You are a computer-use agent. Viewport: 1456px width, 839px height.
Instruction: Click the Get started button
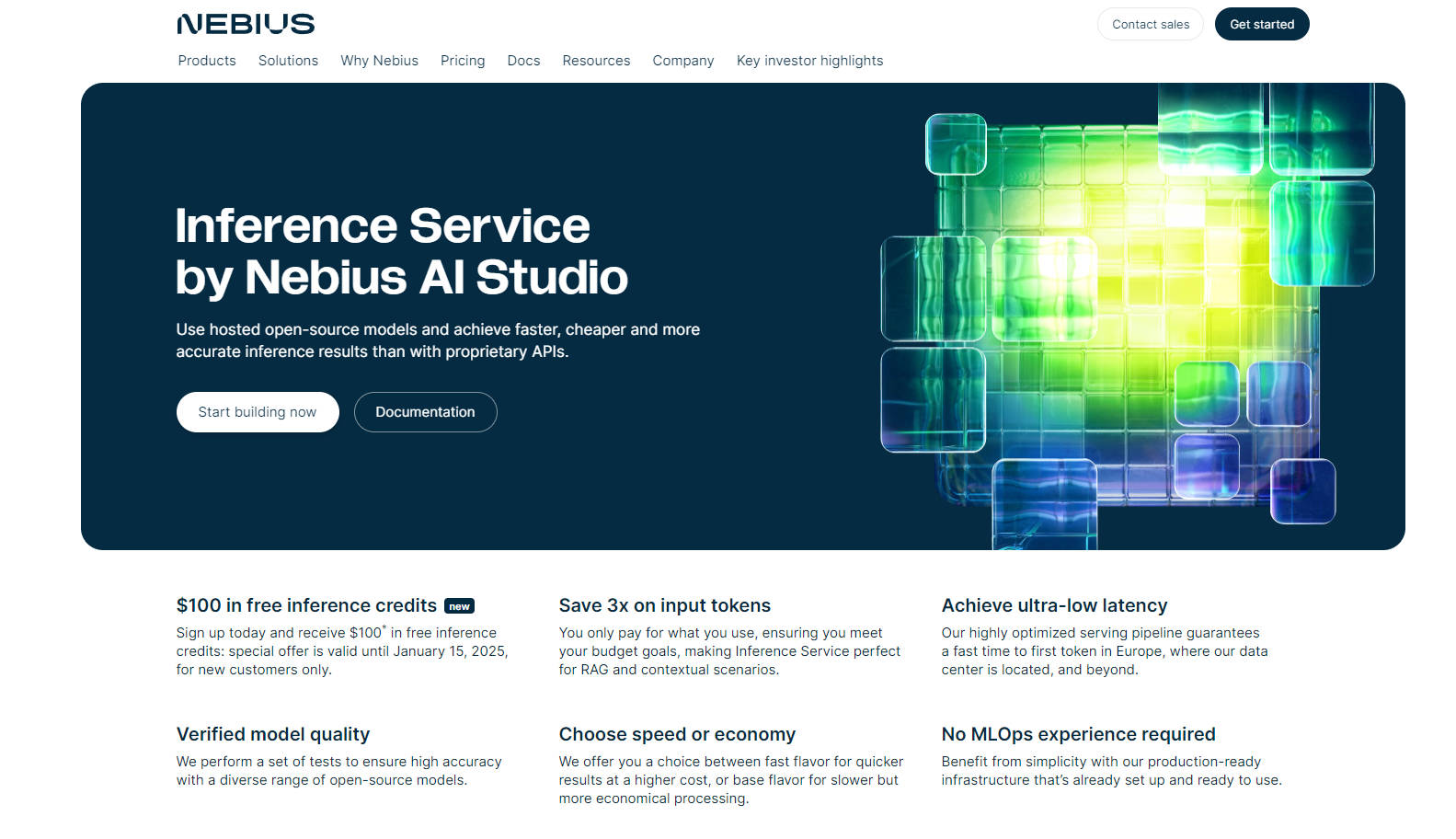[x=1262, y=24]
